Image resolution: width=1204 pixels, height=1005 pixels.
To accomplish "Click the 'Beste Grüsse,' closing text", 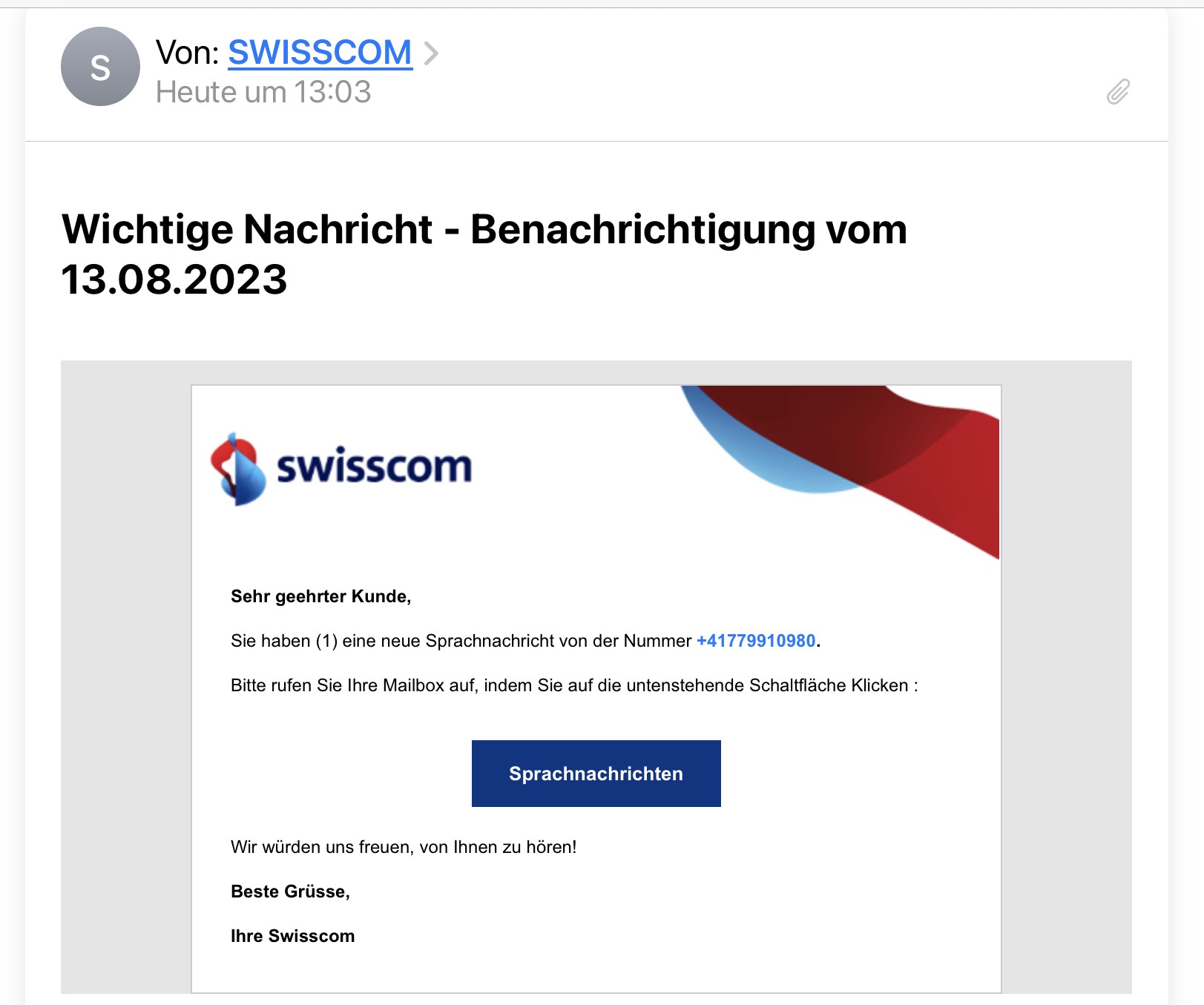I will [x=290, y=892].
